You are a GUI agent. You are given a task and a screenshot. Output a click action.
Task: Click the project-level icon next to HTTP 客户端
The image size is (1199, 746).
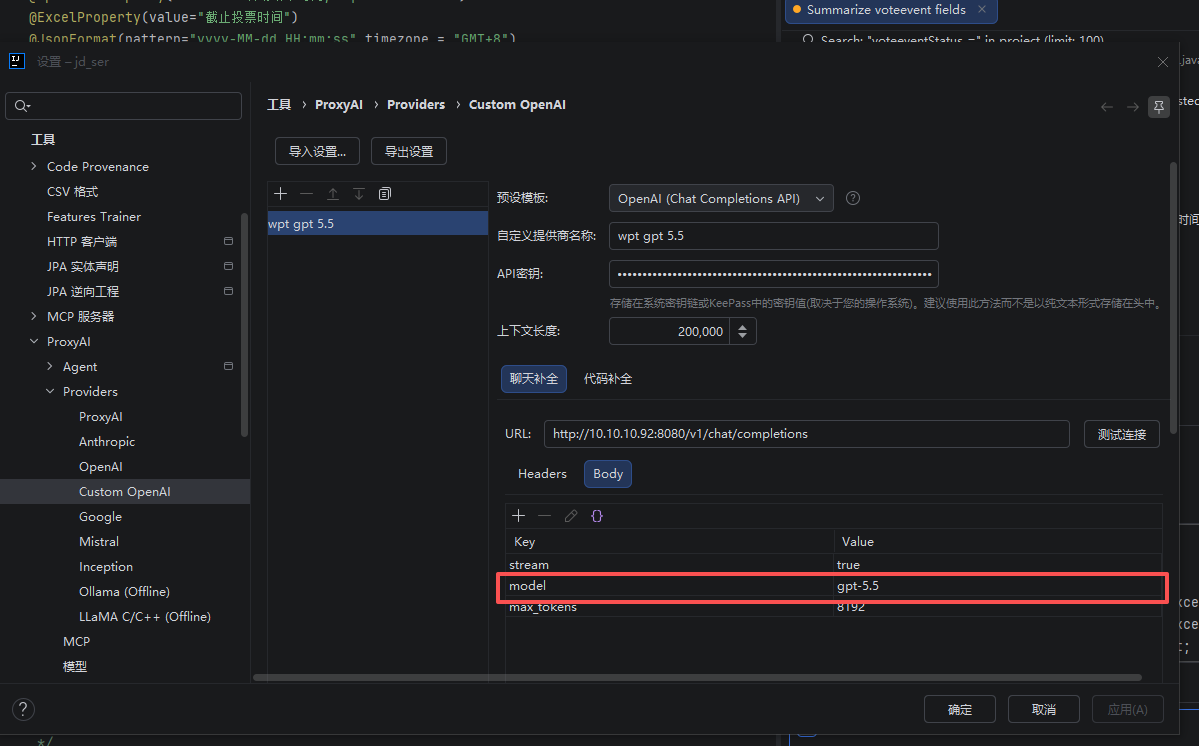coord(228,242)
